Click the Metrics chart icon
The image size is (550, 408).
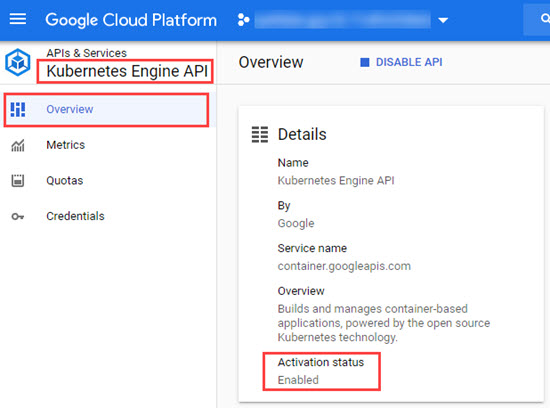point(18,145)
